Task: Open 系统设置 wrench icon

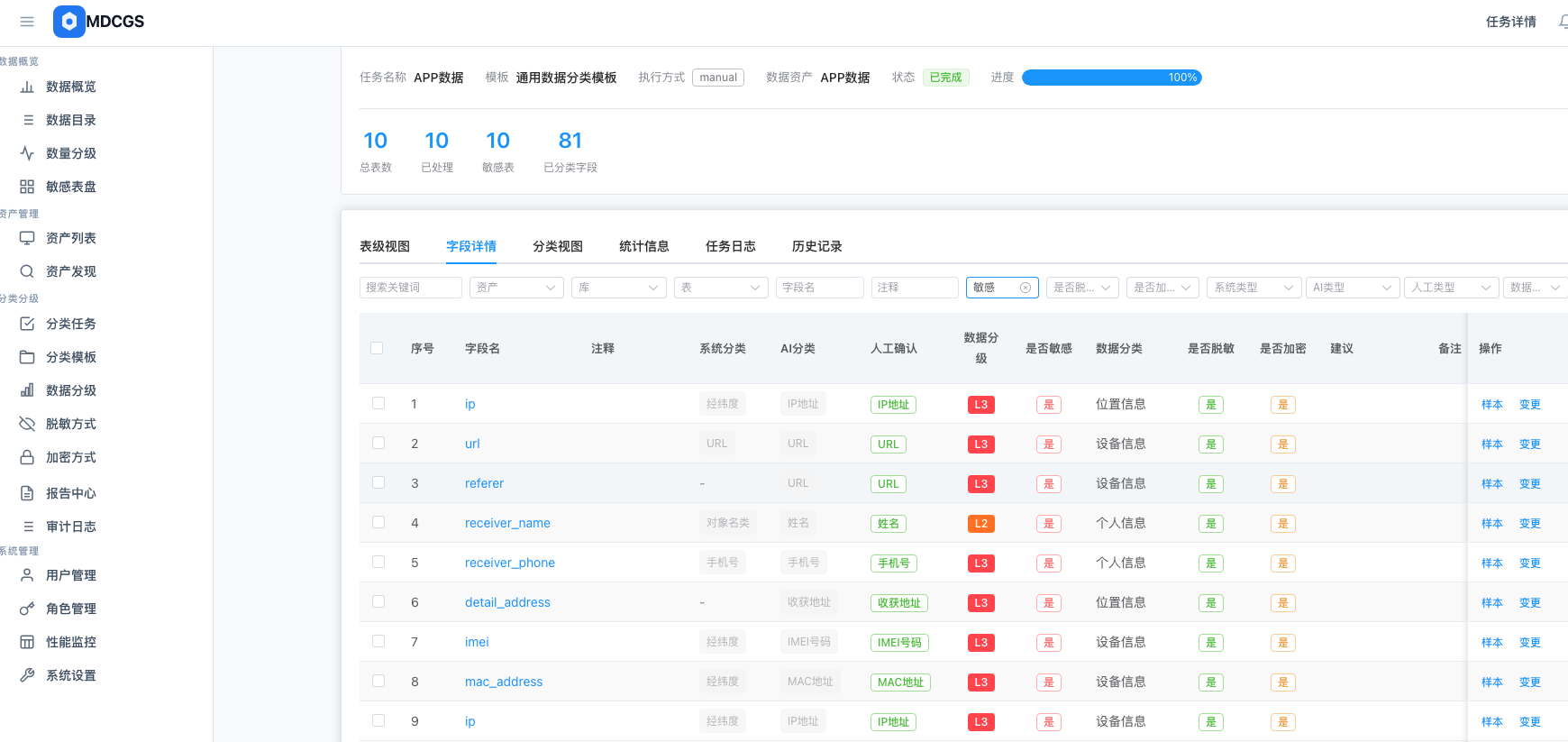Action: coord(27,675)
